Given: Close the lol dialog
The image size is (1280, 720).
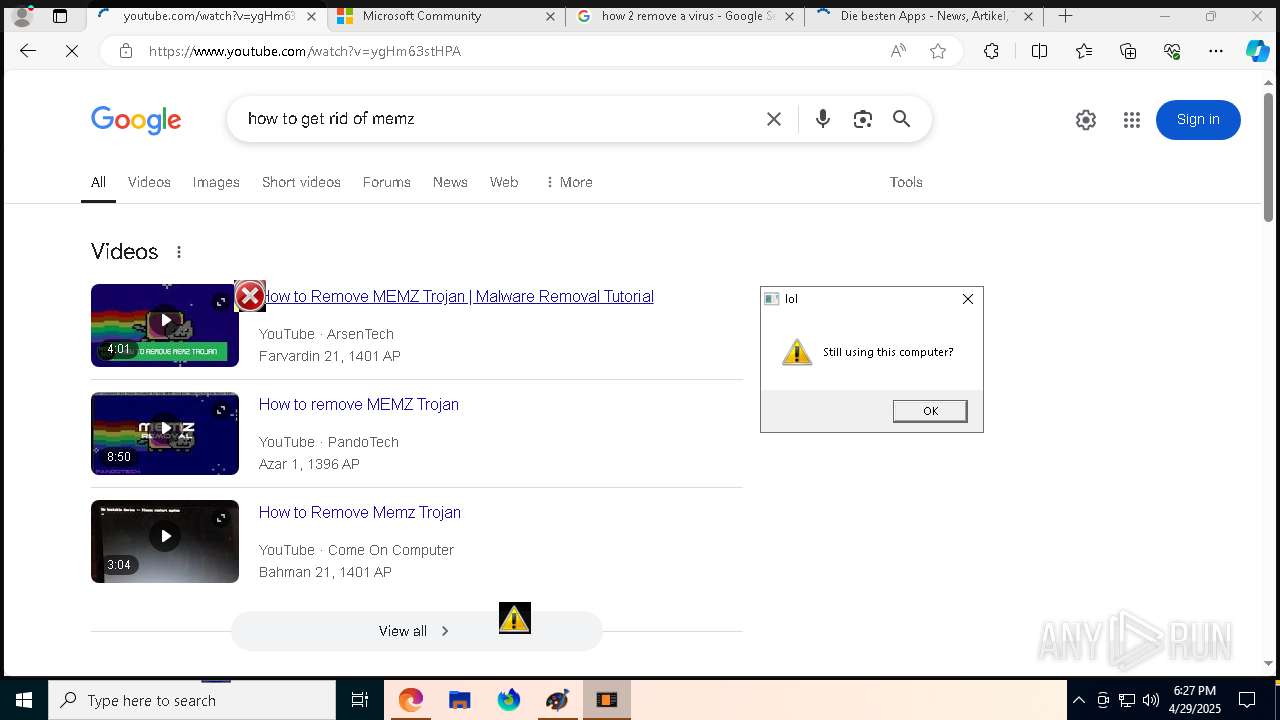Looking at the screenshot, I should point(967,299).
